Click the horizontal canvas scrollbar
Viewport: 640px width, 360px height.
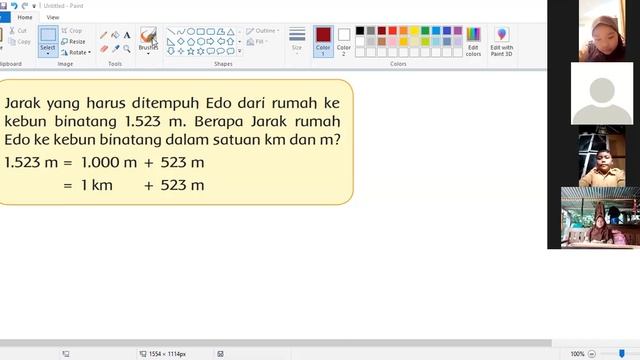click(x=276, y=343)
